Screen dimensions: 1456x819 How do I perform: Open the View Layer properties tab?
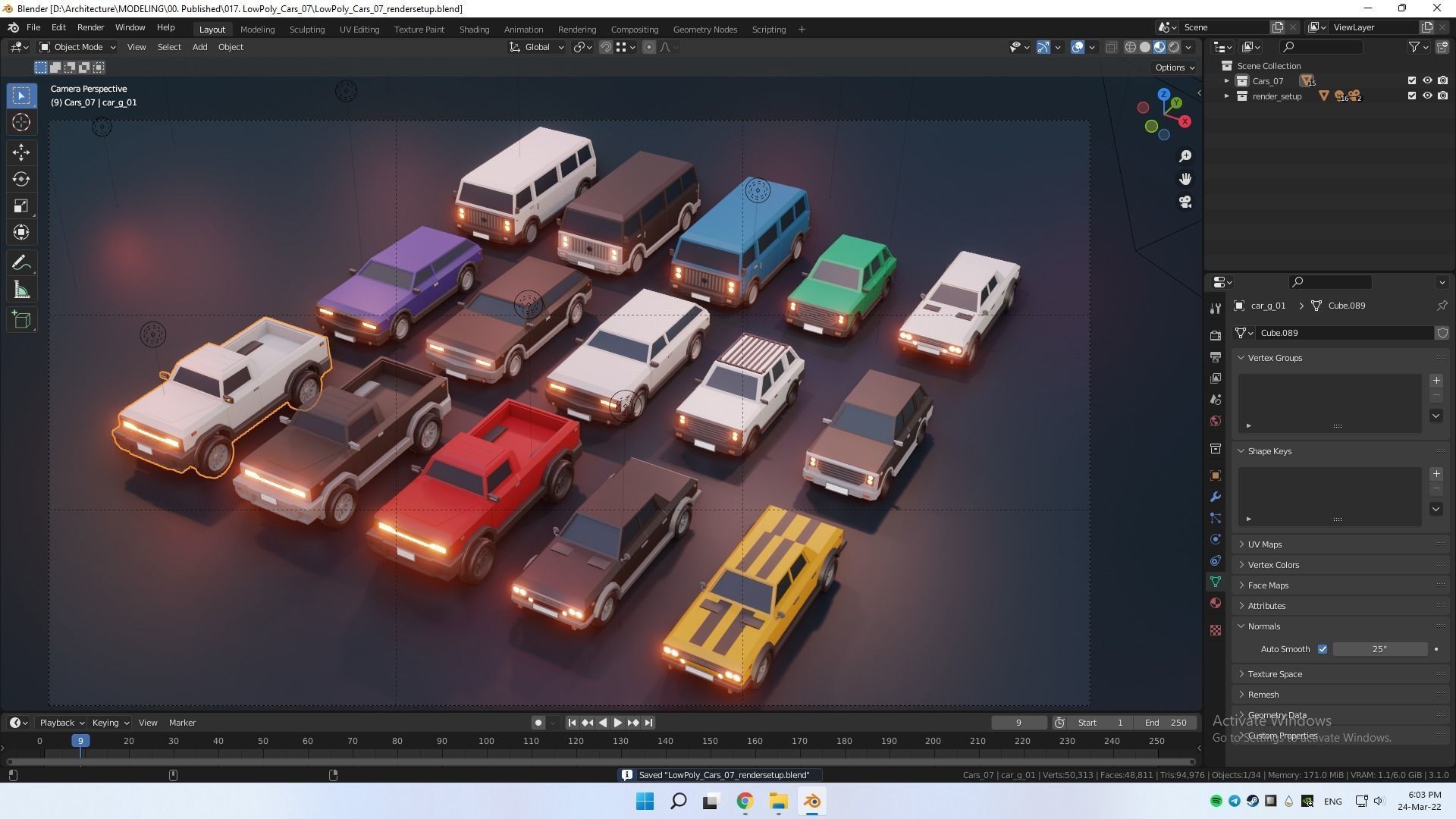tap(1216, 378)
